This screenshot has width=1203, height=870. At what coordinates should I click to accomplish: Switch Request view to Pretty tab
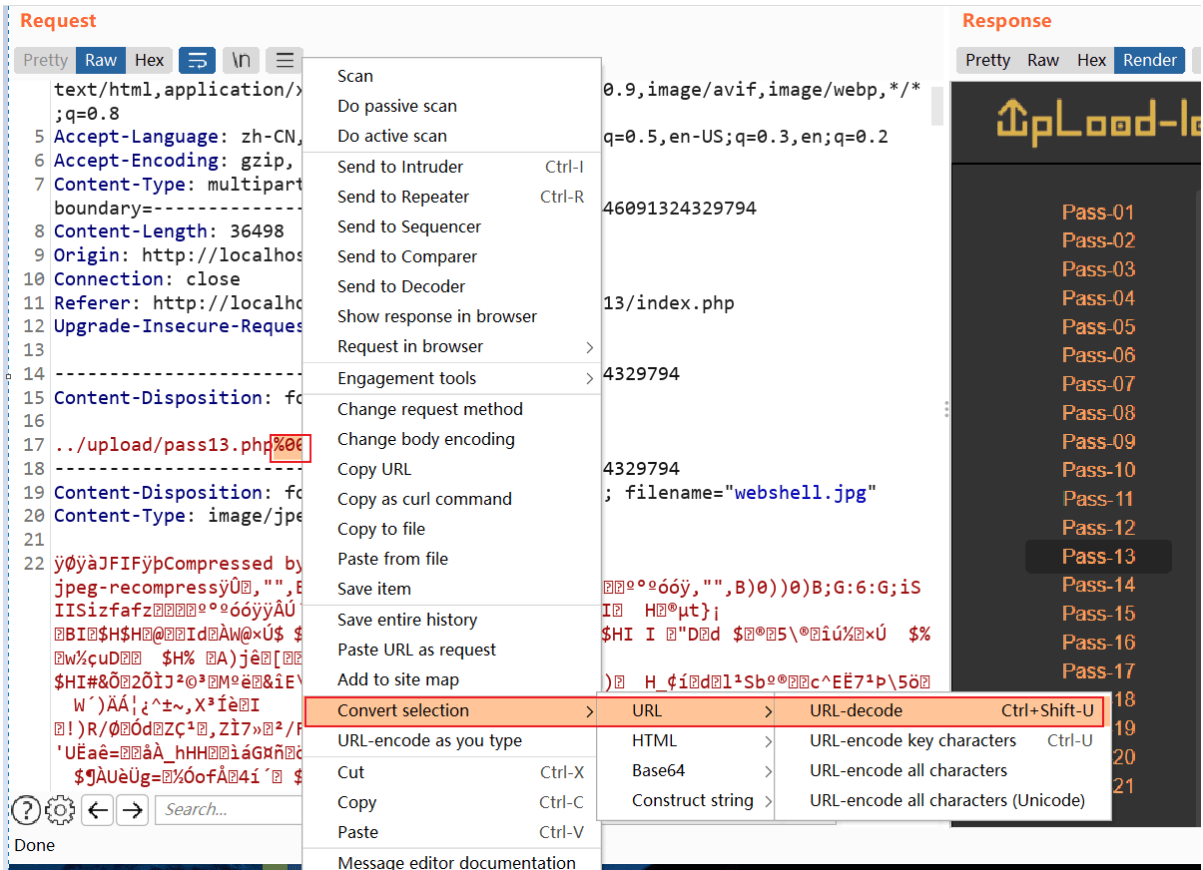[x=45, y=60]
